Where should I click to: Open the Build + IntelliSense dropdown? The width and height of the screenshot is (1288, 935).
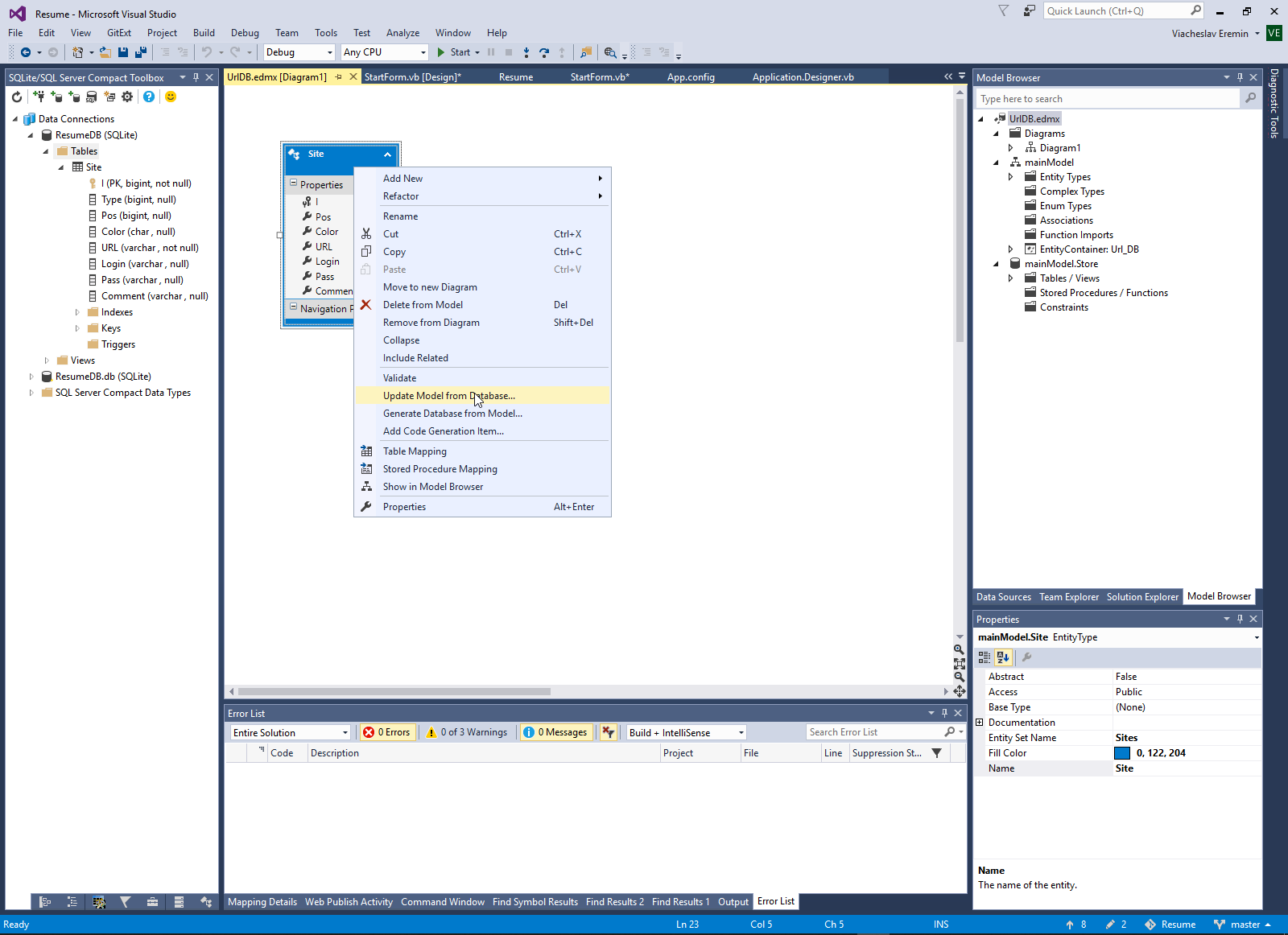(686, 732)
